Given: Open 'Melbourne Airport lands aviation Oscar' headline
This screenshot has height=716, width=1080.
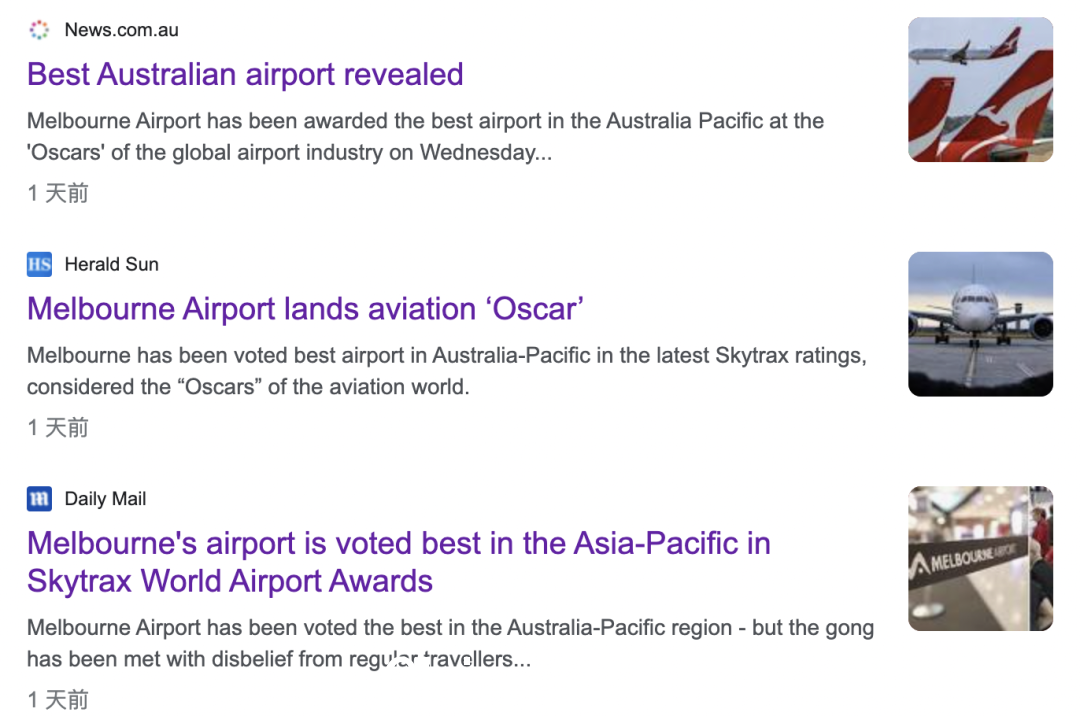Looking at the screenshot, I should pyautogui.click(x=305, y=308).
